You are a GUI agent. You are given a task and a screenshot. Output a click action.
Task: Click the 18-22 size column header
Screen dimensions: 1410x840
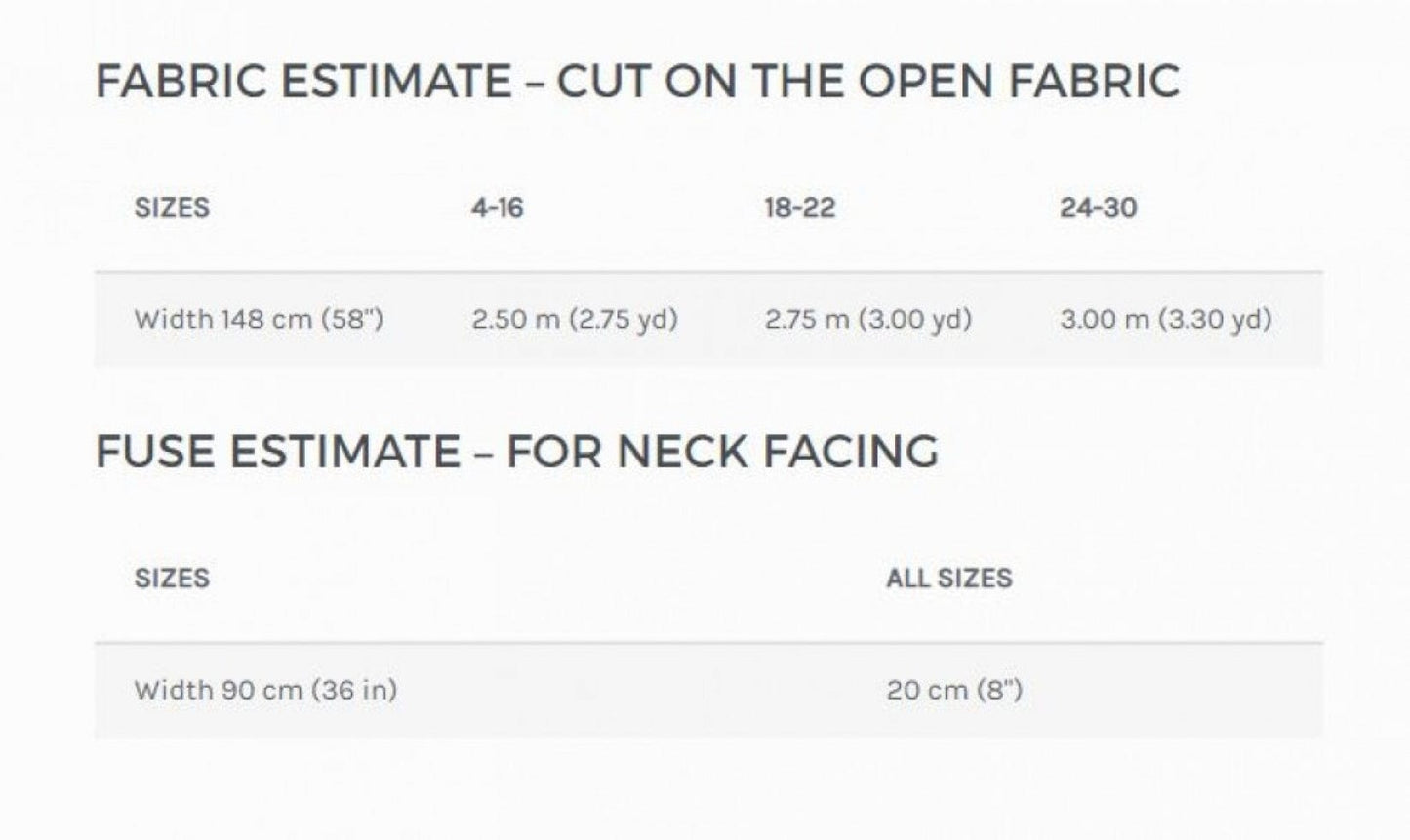[x=799, y=208]
